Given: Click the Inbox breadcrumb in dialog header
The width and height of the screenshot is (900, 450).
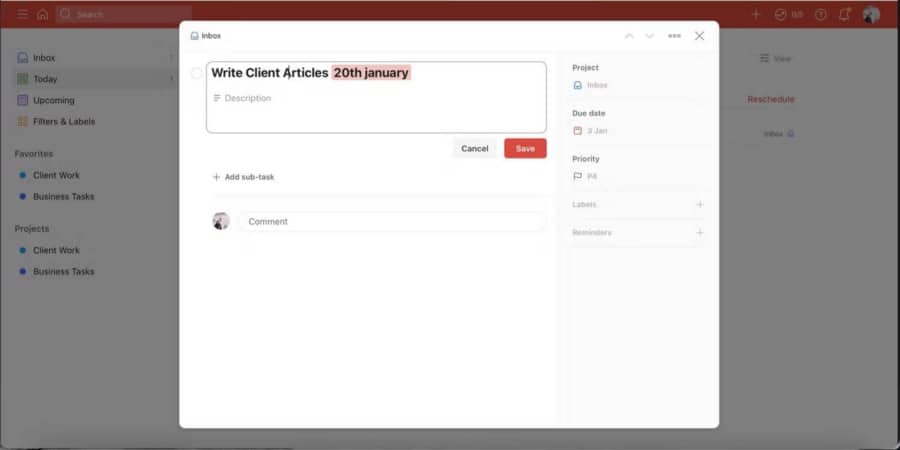Looking at the screenshot, I should (x=205, y=36).
